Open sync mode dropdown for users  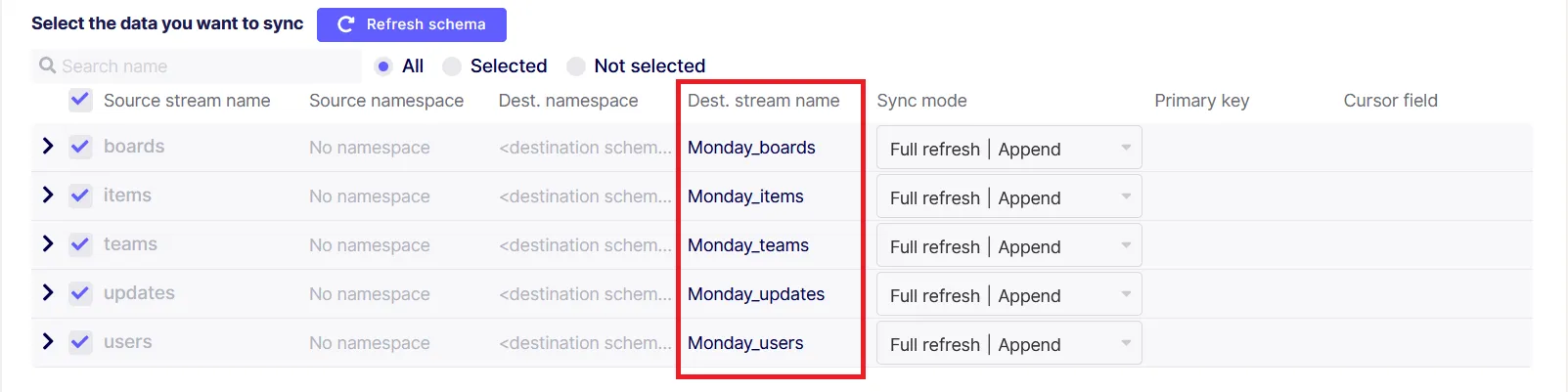coord(1009,343)
